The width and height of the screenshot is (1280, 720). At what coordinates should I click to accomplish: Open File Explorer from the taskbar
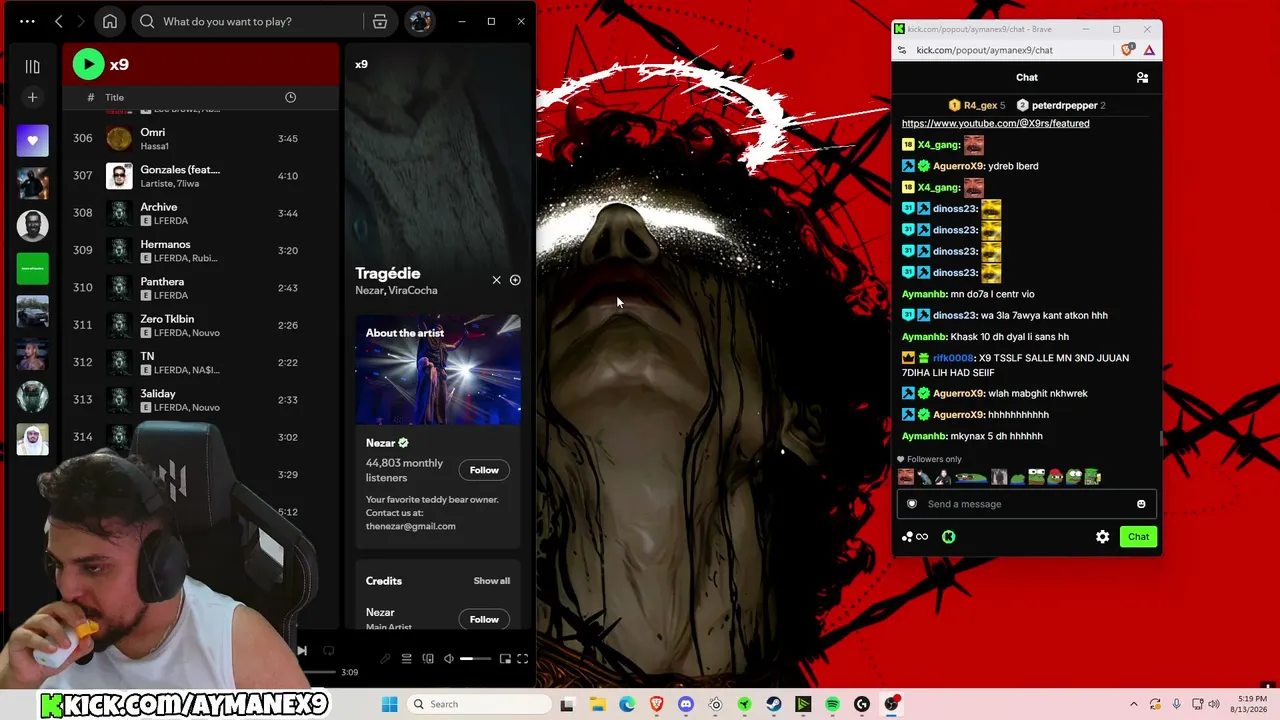click(598, 704)
